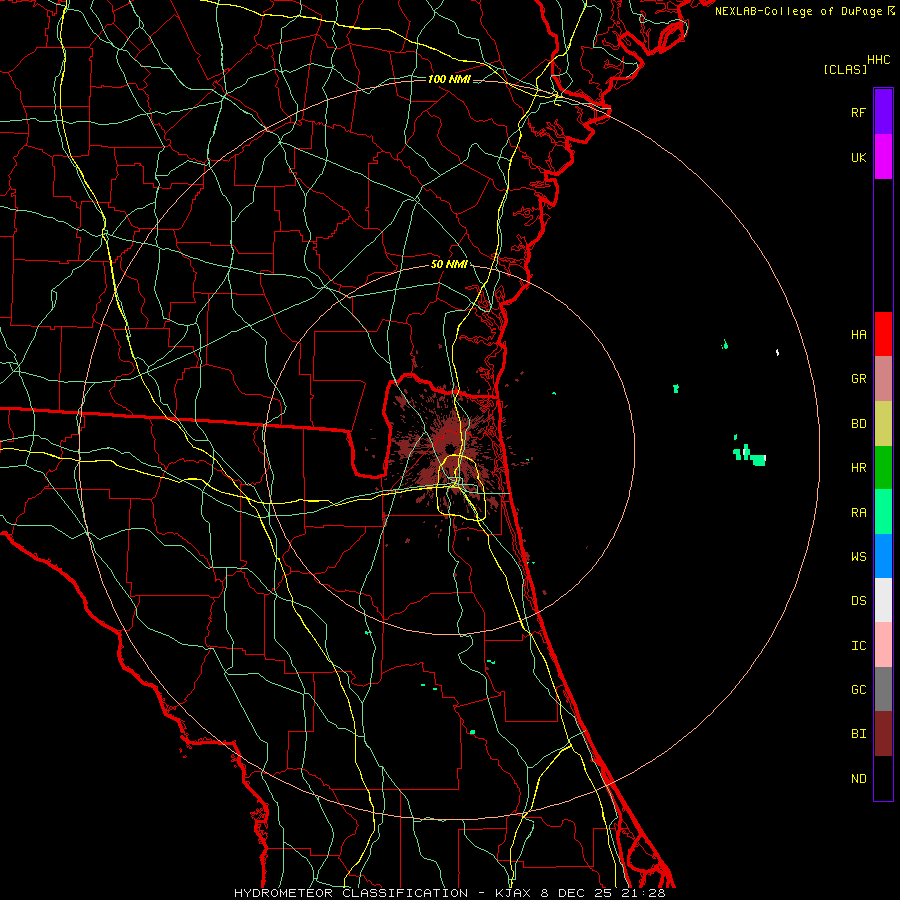Click the Hydrometeor Classification KJAX caption

(x=449, y=893)
